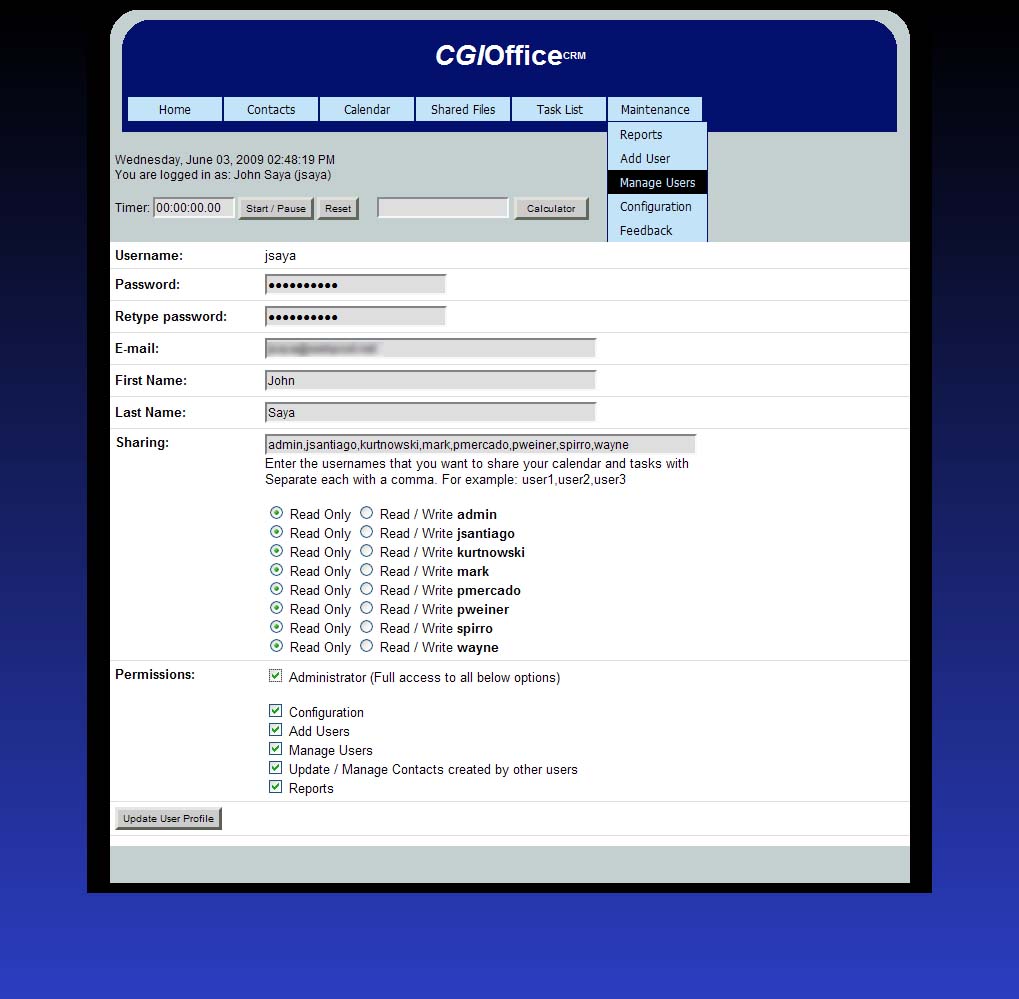Click the Calculator button
The height and width of the screenshot is (999, 1019).
coord(551,209)
